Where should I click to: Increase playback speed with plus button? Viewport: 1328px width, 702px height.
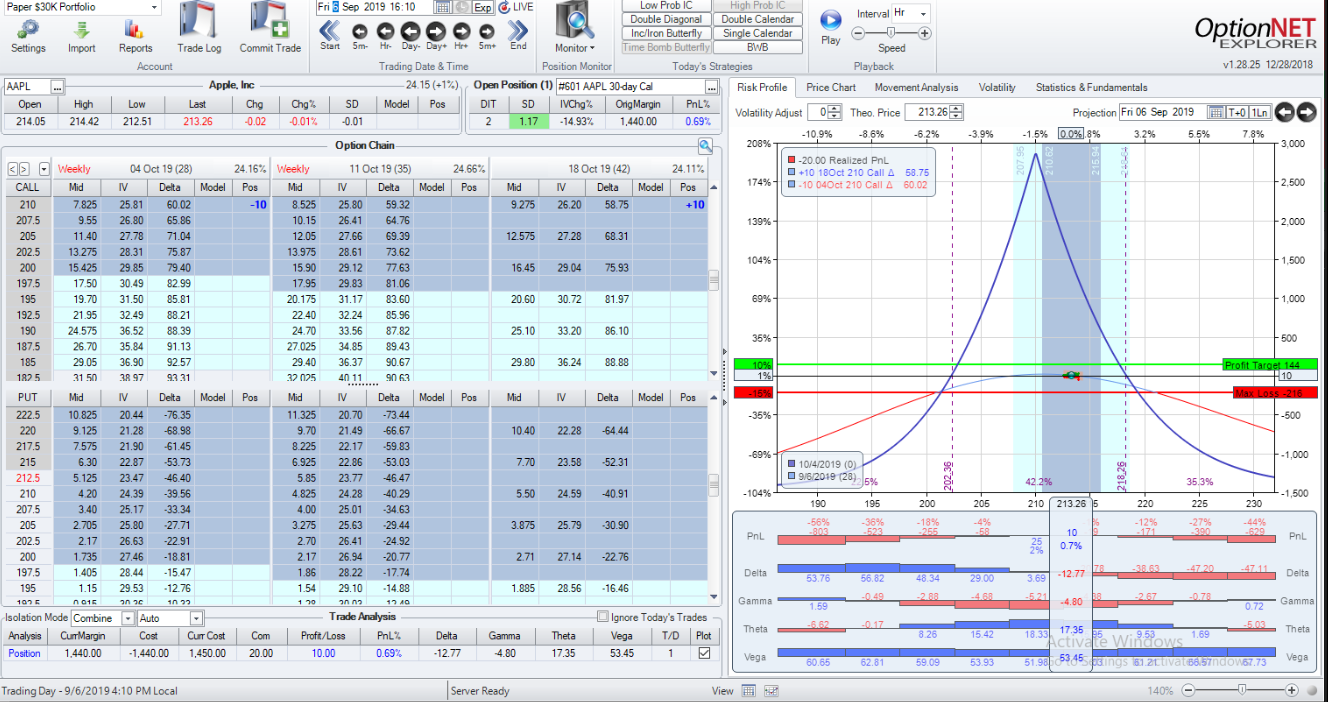click(x=925, y=33)
